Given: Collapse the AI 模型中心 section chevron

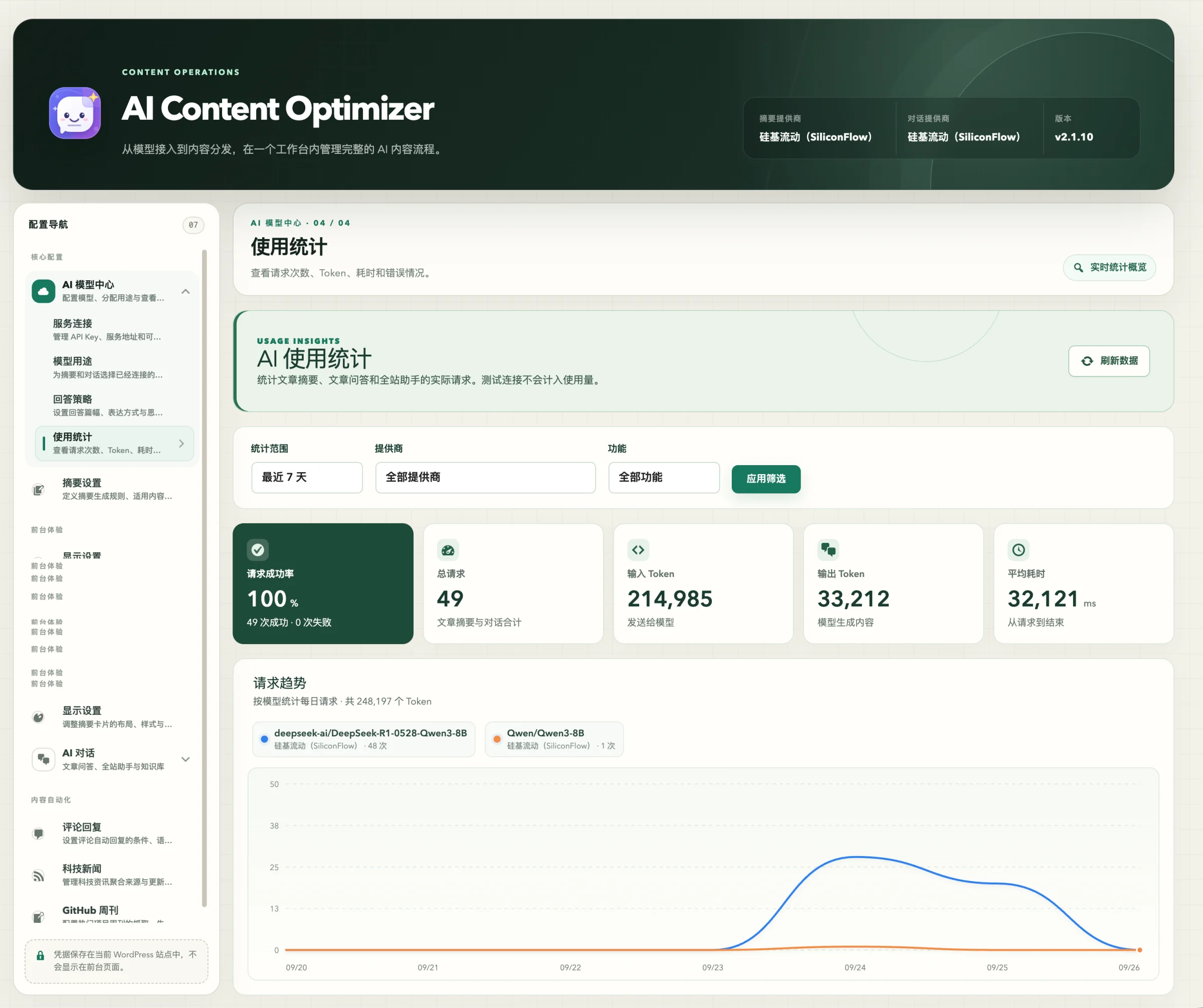Looking at the screenshot, I should pyautogui.click(x=185, y=292).
